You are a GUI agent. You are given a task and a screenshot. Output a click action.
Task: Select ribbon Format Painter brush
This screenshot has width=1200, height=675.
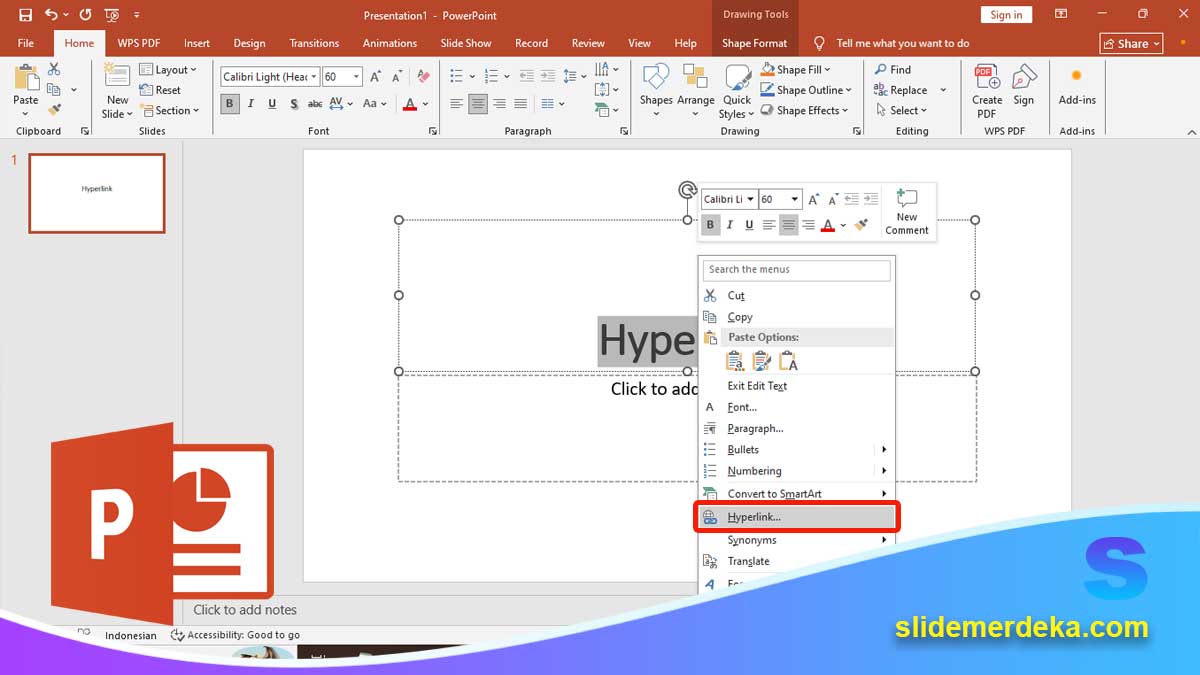(54, 110)
